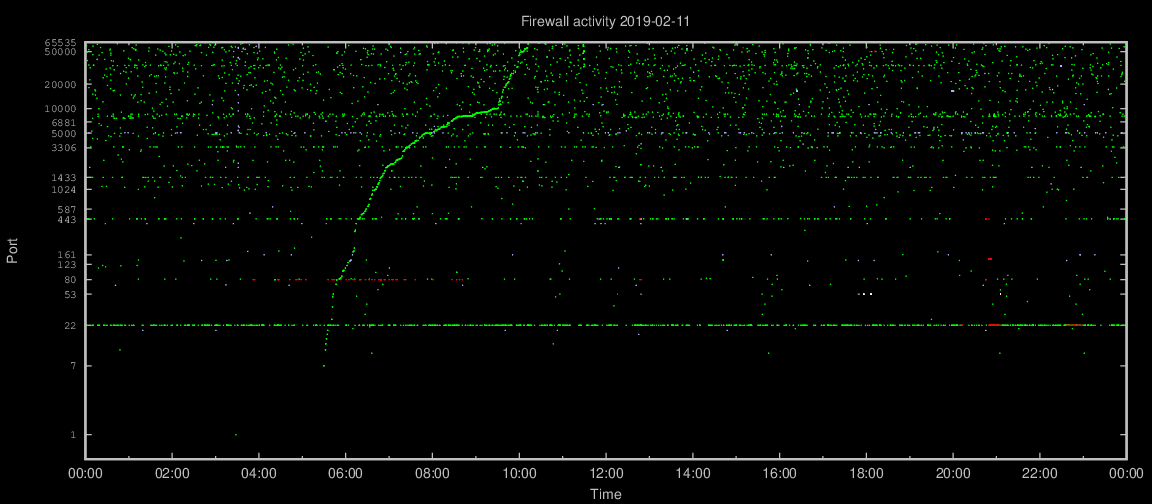This screenshot has width=1152, height=504.
Task: Select the port axis label '65535'
Action: 60,43
